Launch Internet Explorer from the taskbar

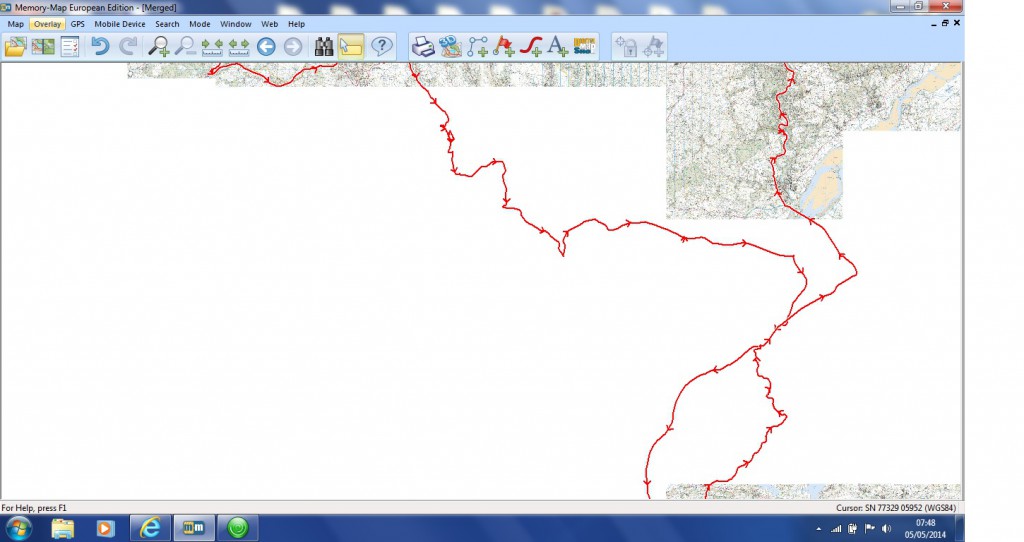(150, 527)
